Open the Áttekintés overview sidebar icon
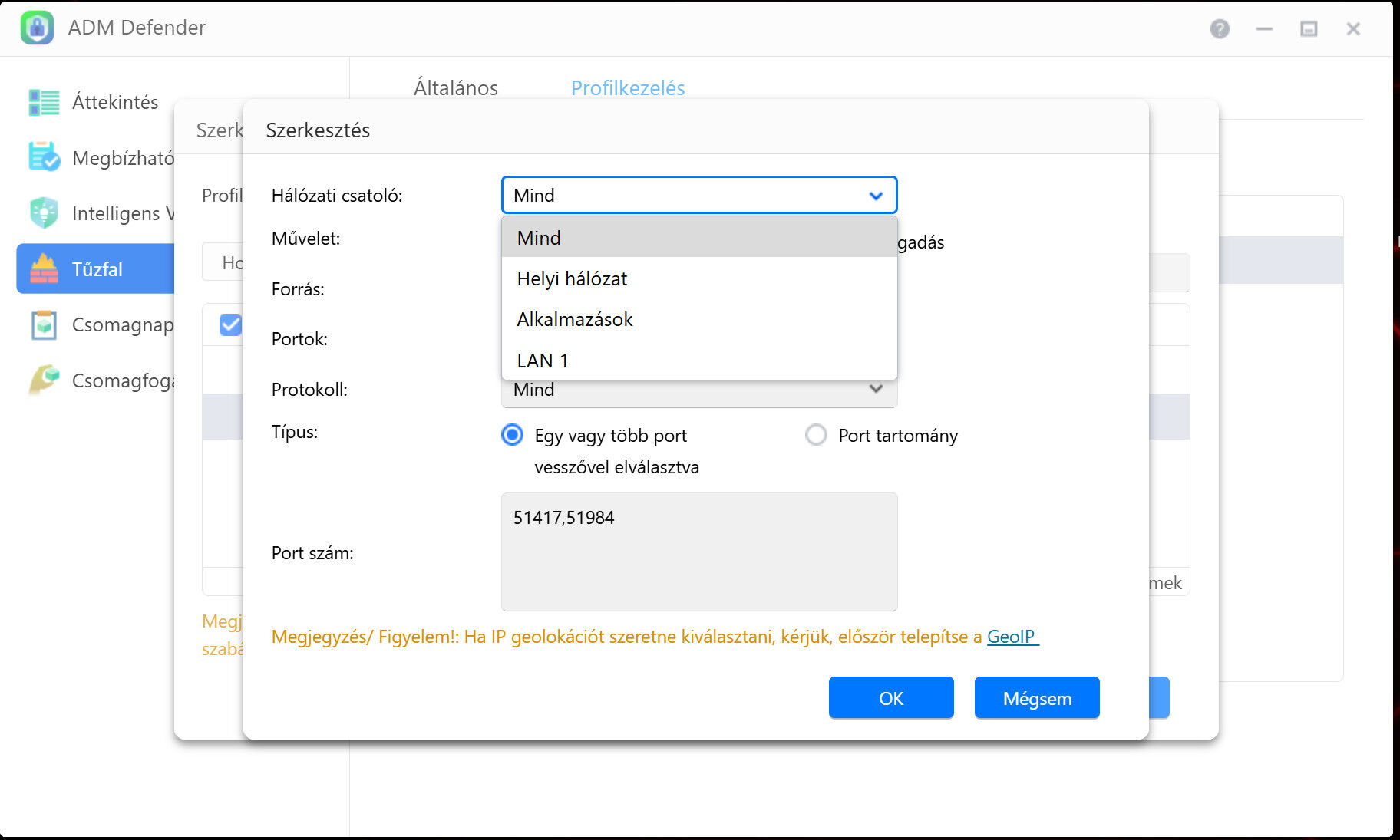Screen dimensions: 1400x840 pyautogui.click(x=44, y=102)
